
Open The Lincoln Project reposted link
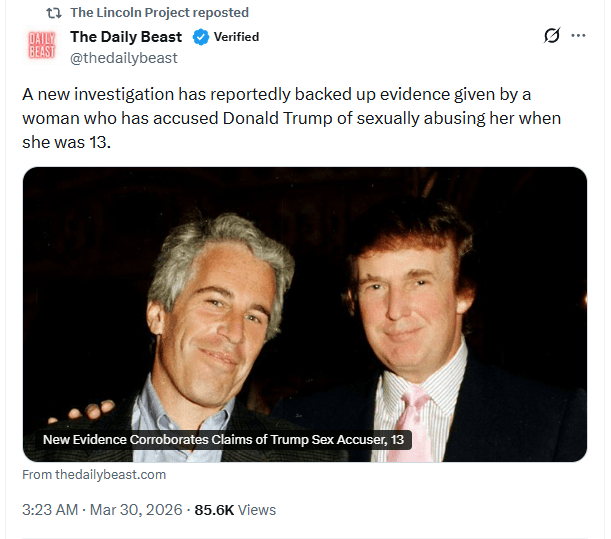(159, 13)
